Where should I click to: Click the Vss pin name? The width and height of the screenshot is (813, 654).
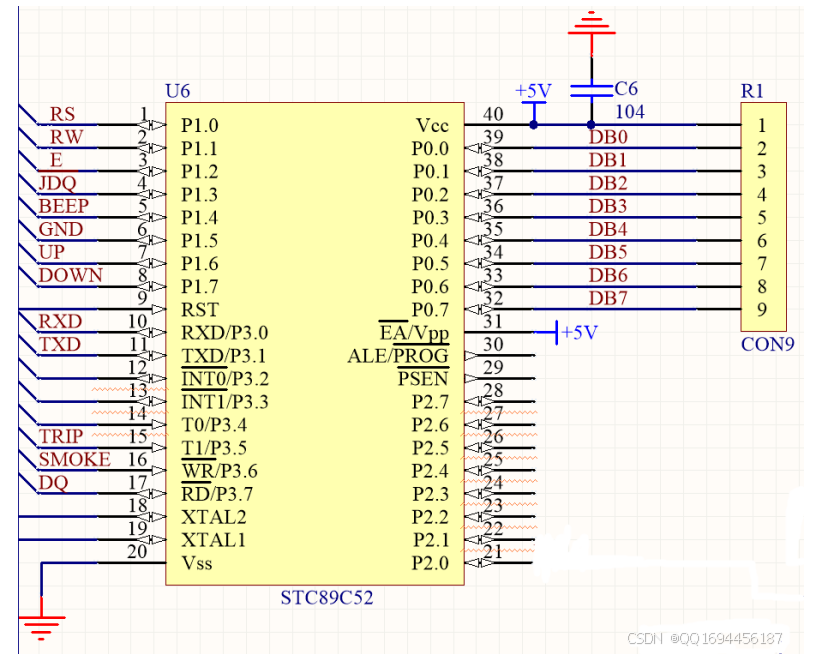[x=197, y=563]
